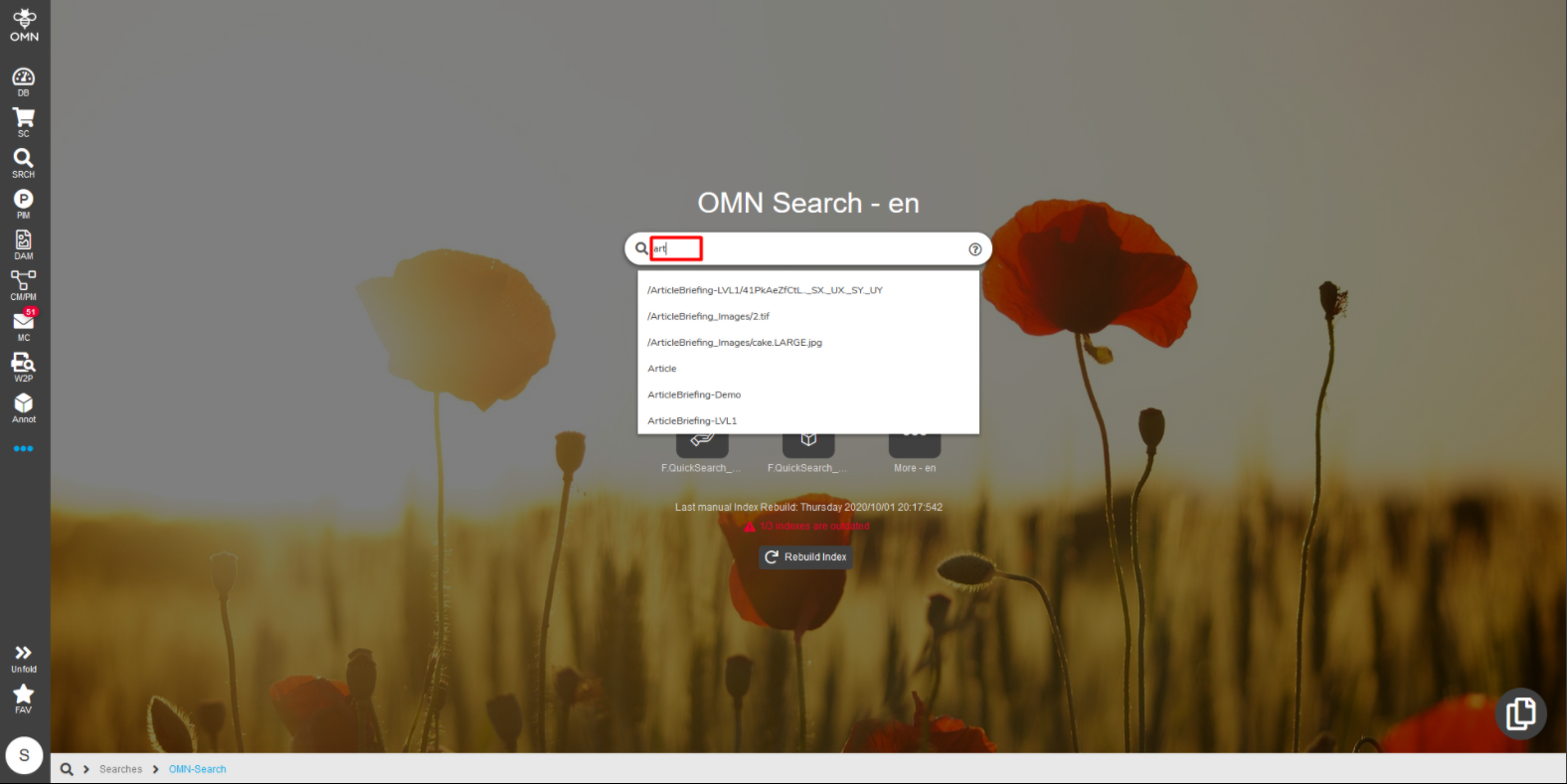Select suggestion /ArticleBriefing-LVL1/41PkAeZfCtL._SX_UX_SY_UY
Screen dimensions: 1567x784
tap(808, 290)
